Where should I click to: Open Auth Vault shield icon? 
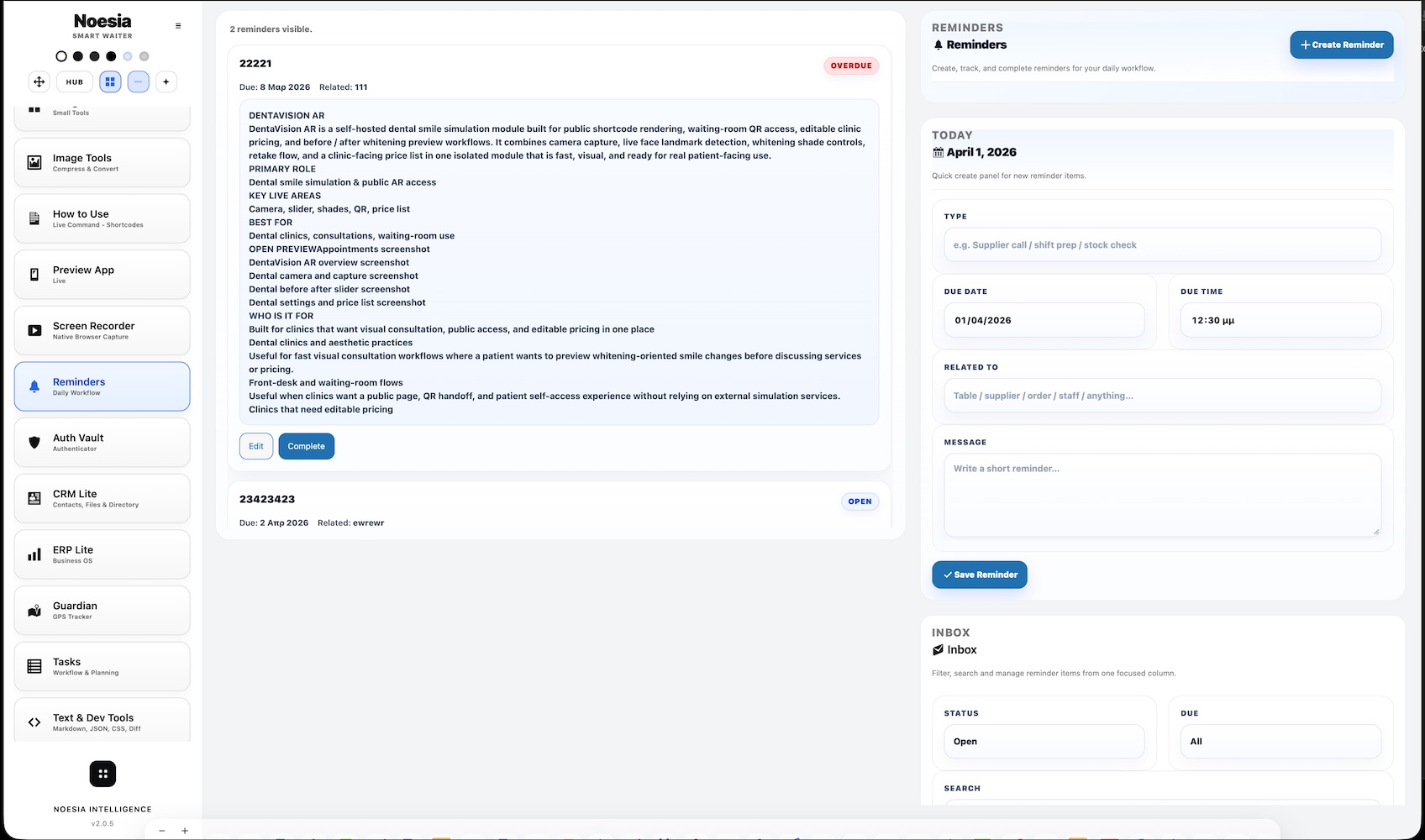pyautogui.click(x=34, y=442)
